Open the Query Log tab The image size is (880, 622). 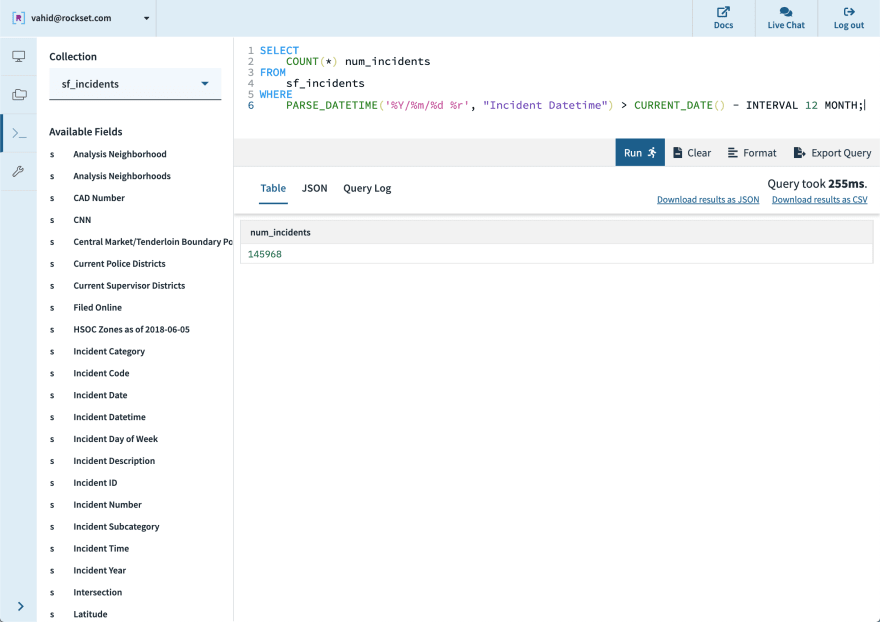367,188
